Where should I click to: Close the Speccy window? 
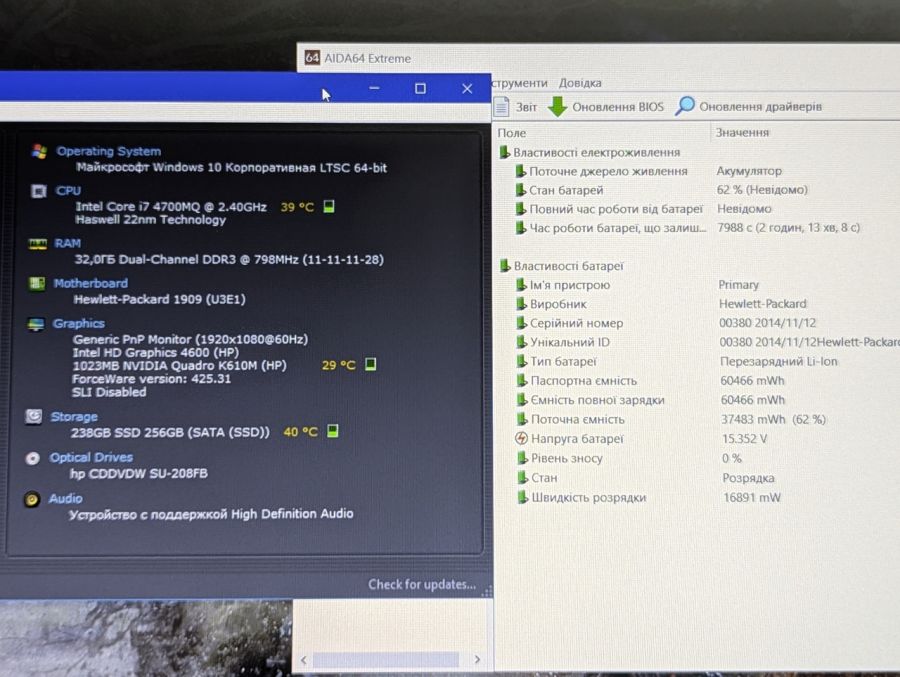(x=467, y=88)
